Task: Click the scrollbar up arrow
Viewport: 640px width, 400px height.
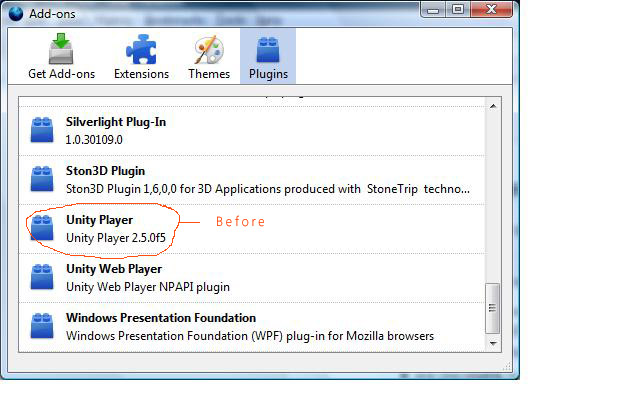Action: 493,106
